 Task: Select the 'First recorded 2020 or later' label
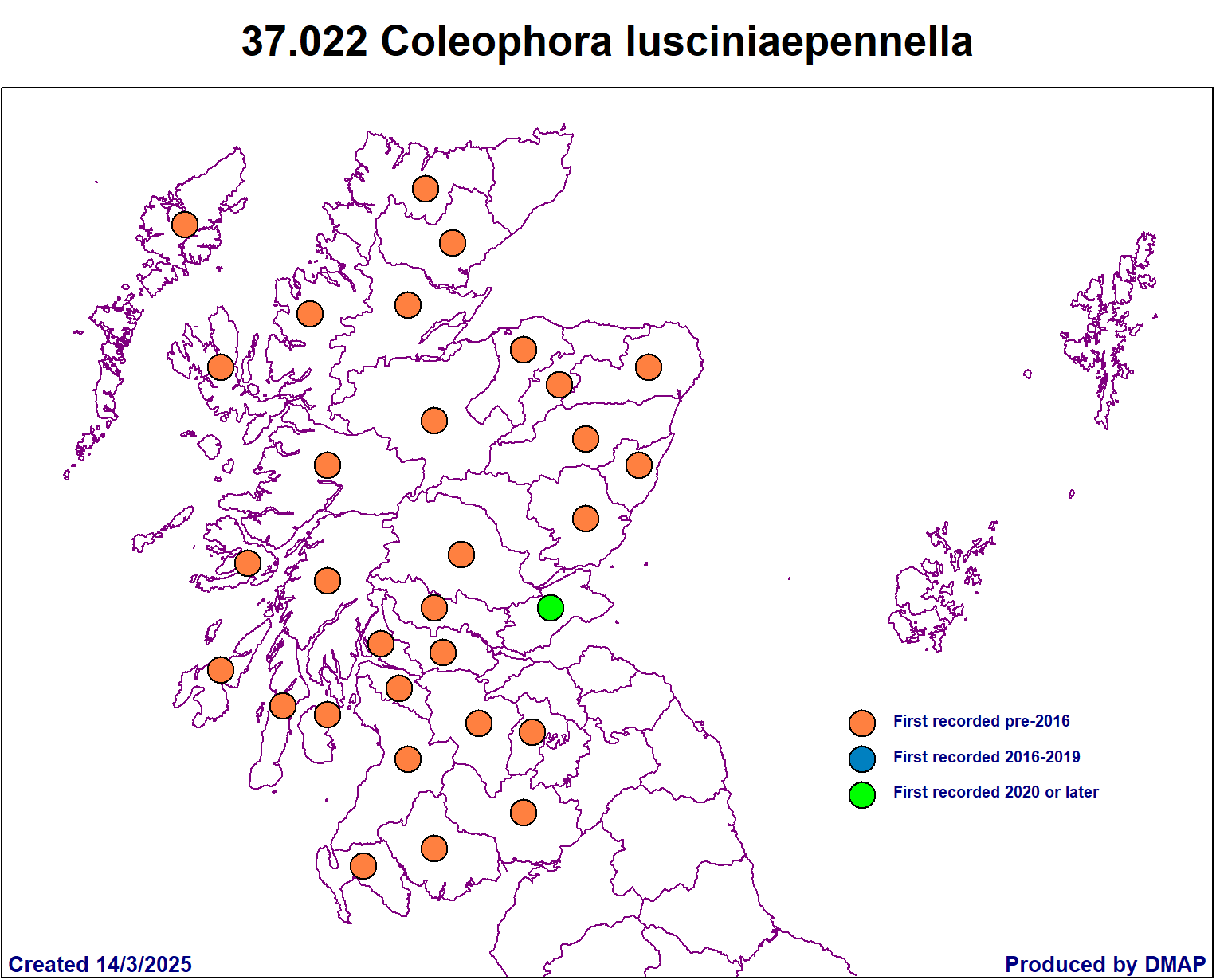click(995, 792)
